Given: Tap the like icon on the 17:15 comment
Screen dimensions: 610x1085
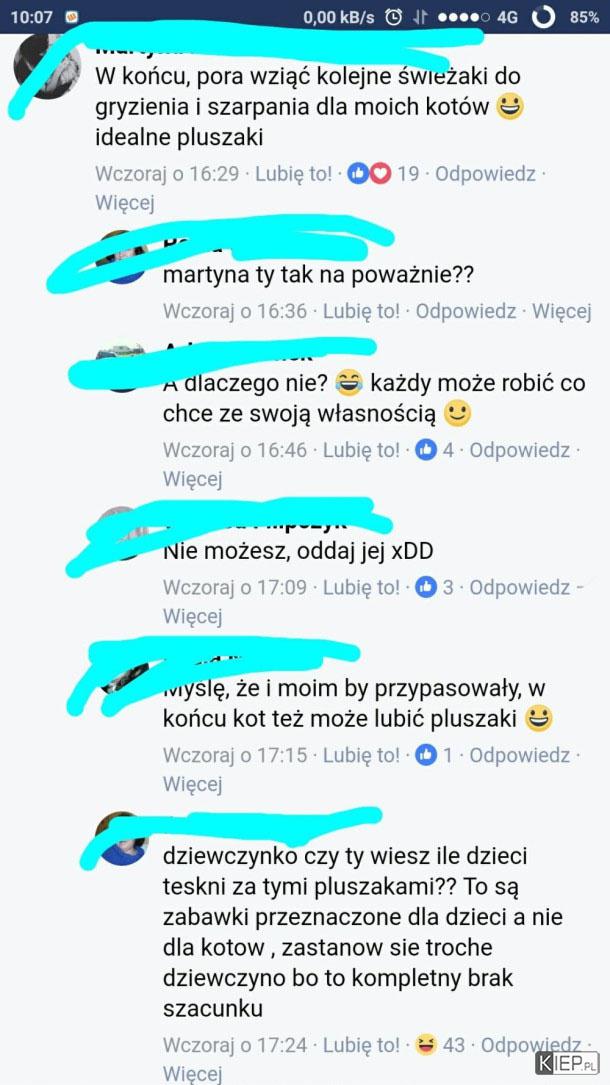Looking at the screenshot, I should point(426,755).
